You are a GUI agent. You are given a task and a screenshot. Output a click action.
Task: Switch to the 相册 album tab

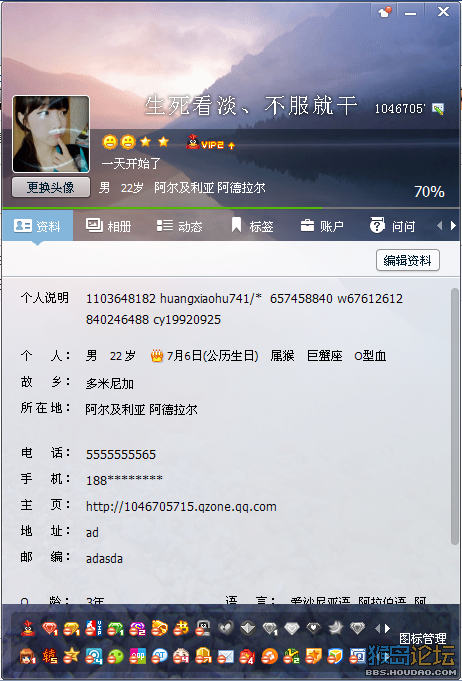[x=109, y=225]
